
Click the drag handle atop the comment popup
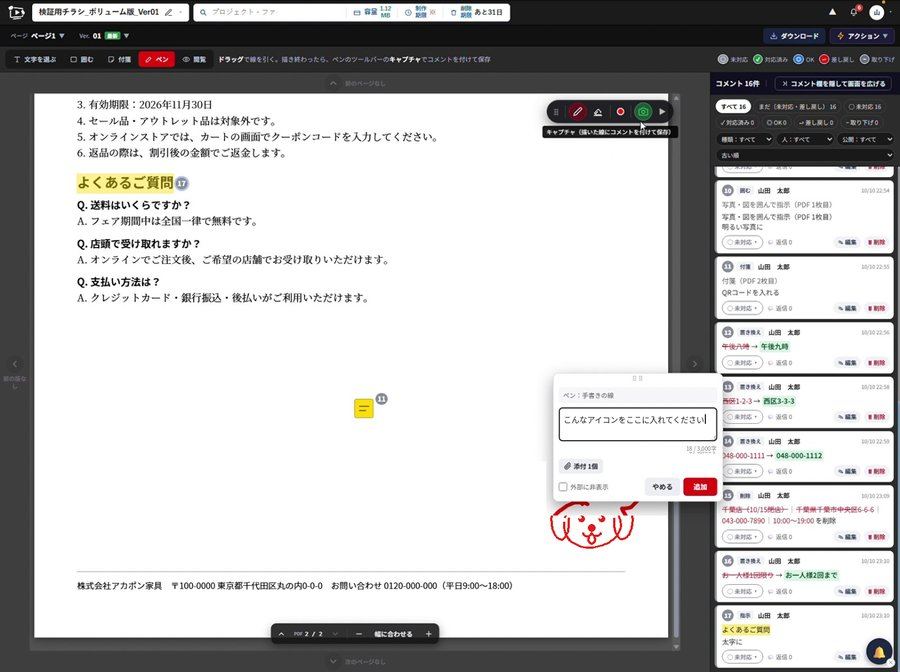point(637,379)
